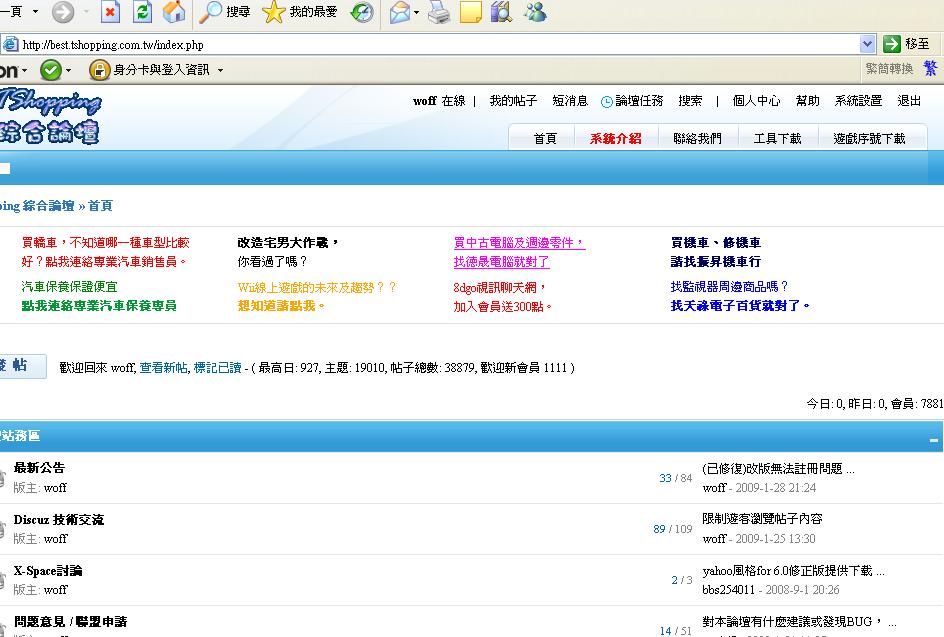Click the page icon in the address bar
Image resolution: width=944 pixels, height=637 pixels.
tap(10, 44)
